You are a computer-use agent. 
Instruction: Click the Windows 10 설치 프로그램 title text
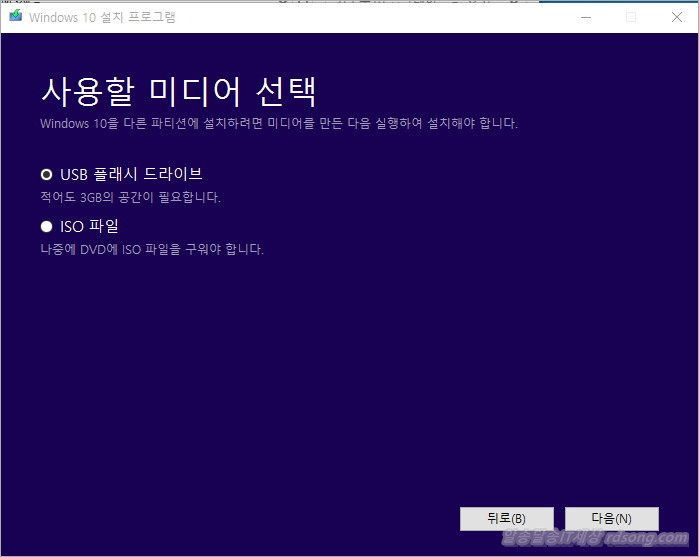click(x=97, y=17)
